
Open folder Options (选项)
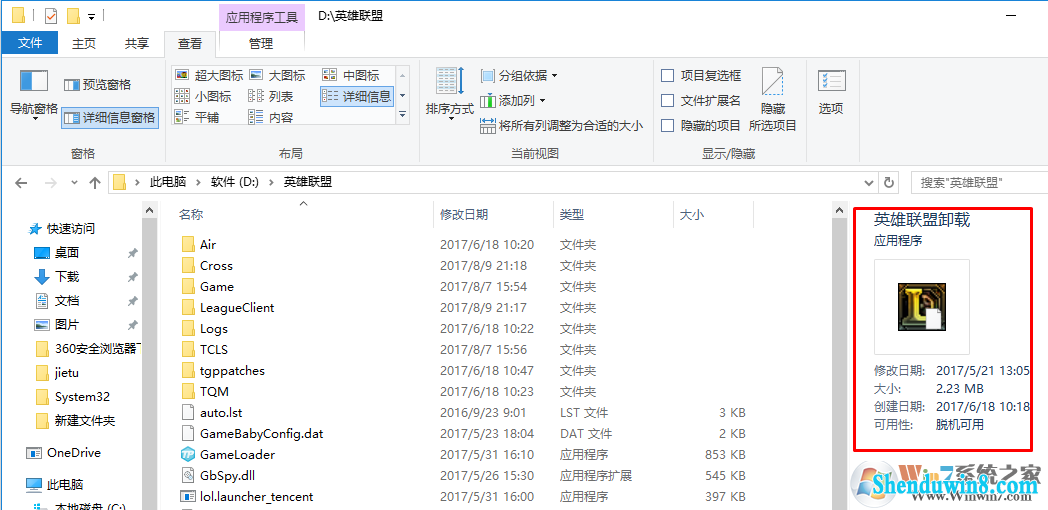click(831, 93)
